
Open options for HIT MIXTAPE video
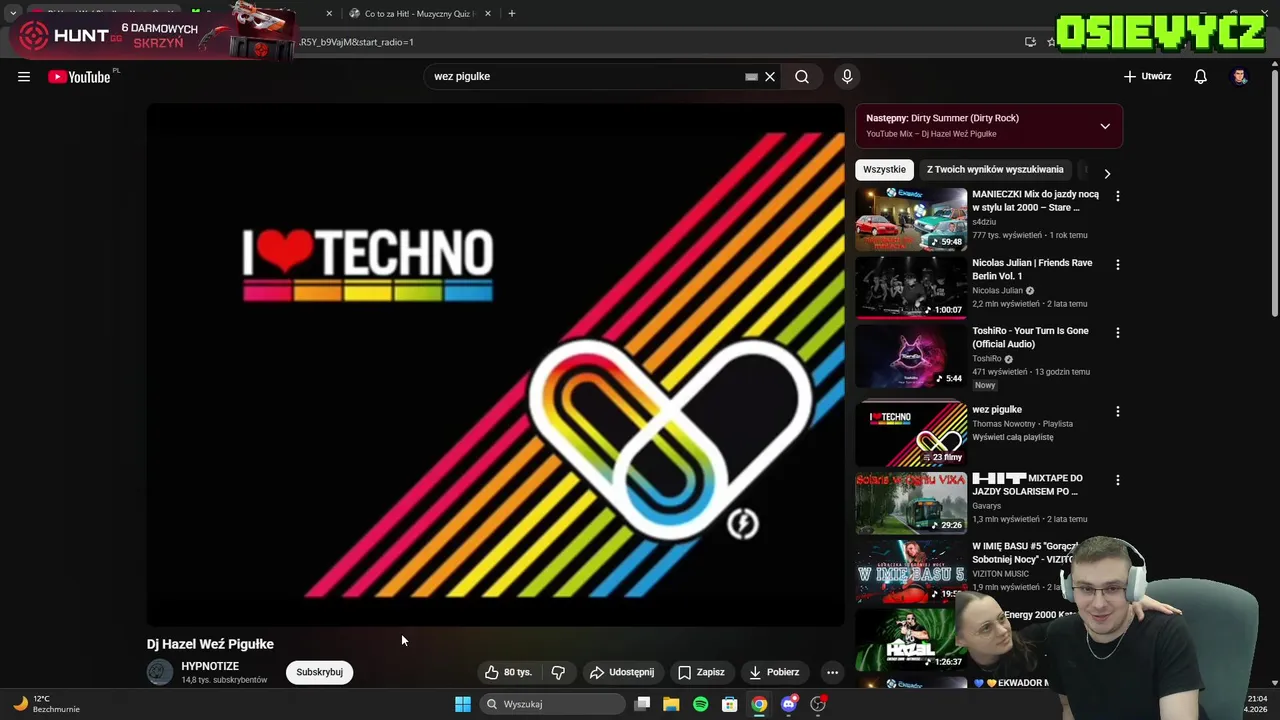click(1117, 480)
